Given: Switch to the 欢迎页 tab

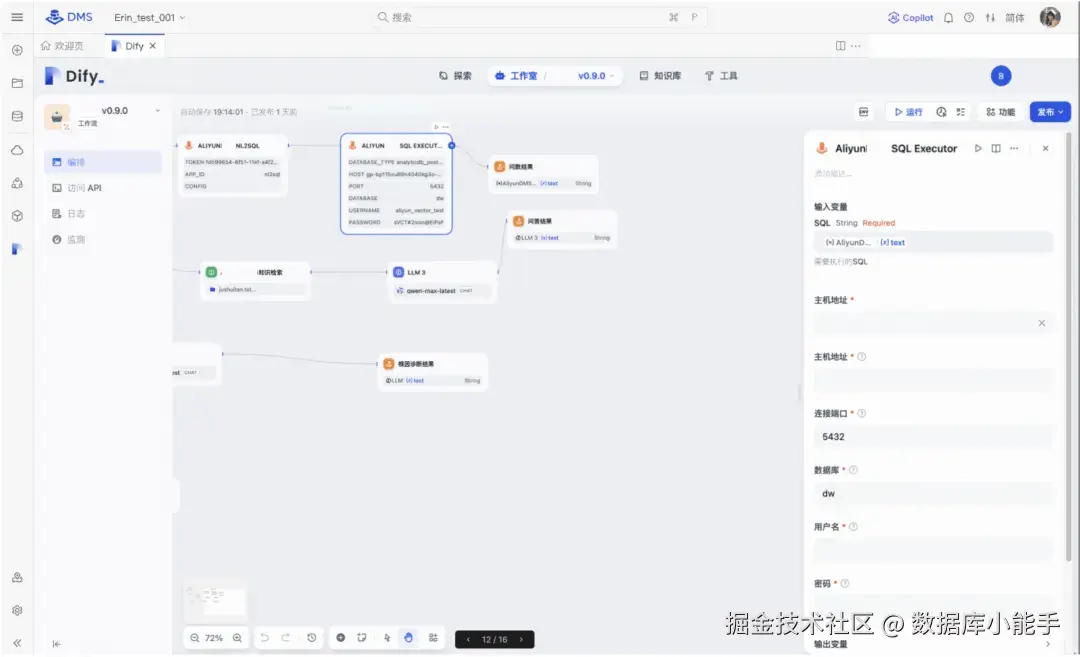Looking at the screenshot, I should pos(63,45).
